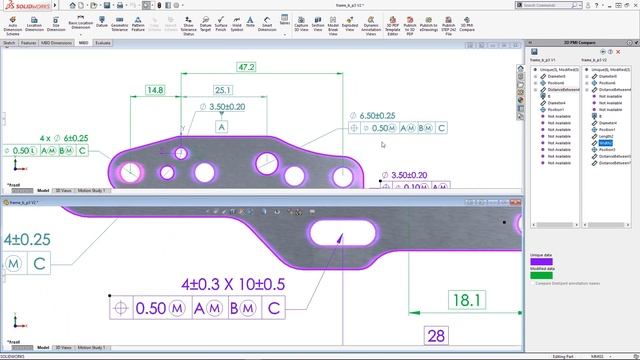
Task: Click the 18.1 dimension in the lower viewport
Action: (467, 300)
